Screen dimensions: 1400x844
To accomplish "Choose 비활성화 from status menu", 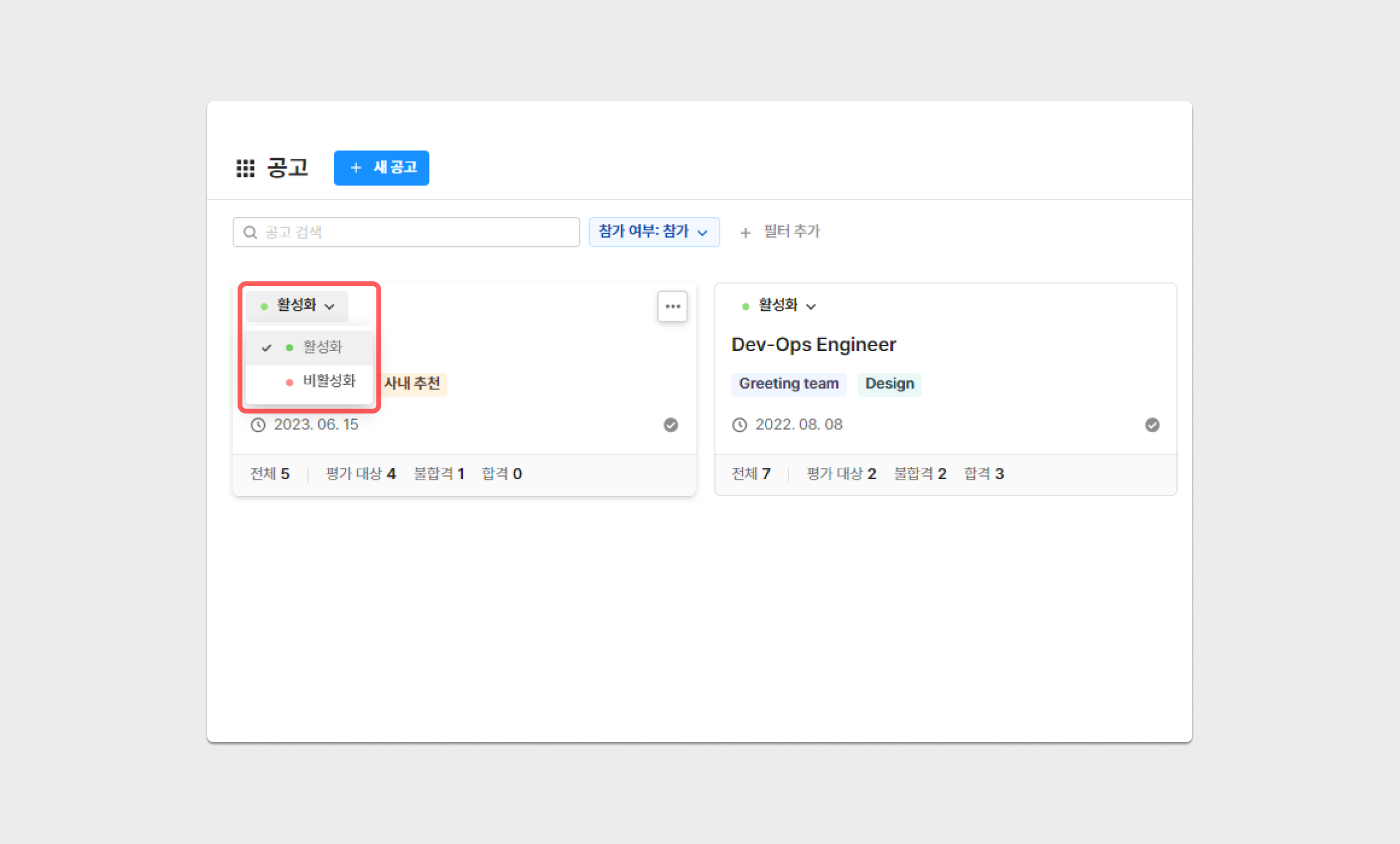I will click(x=328, y=381).
